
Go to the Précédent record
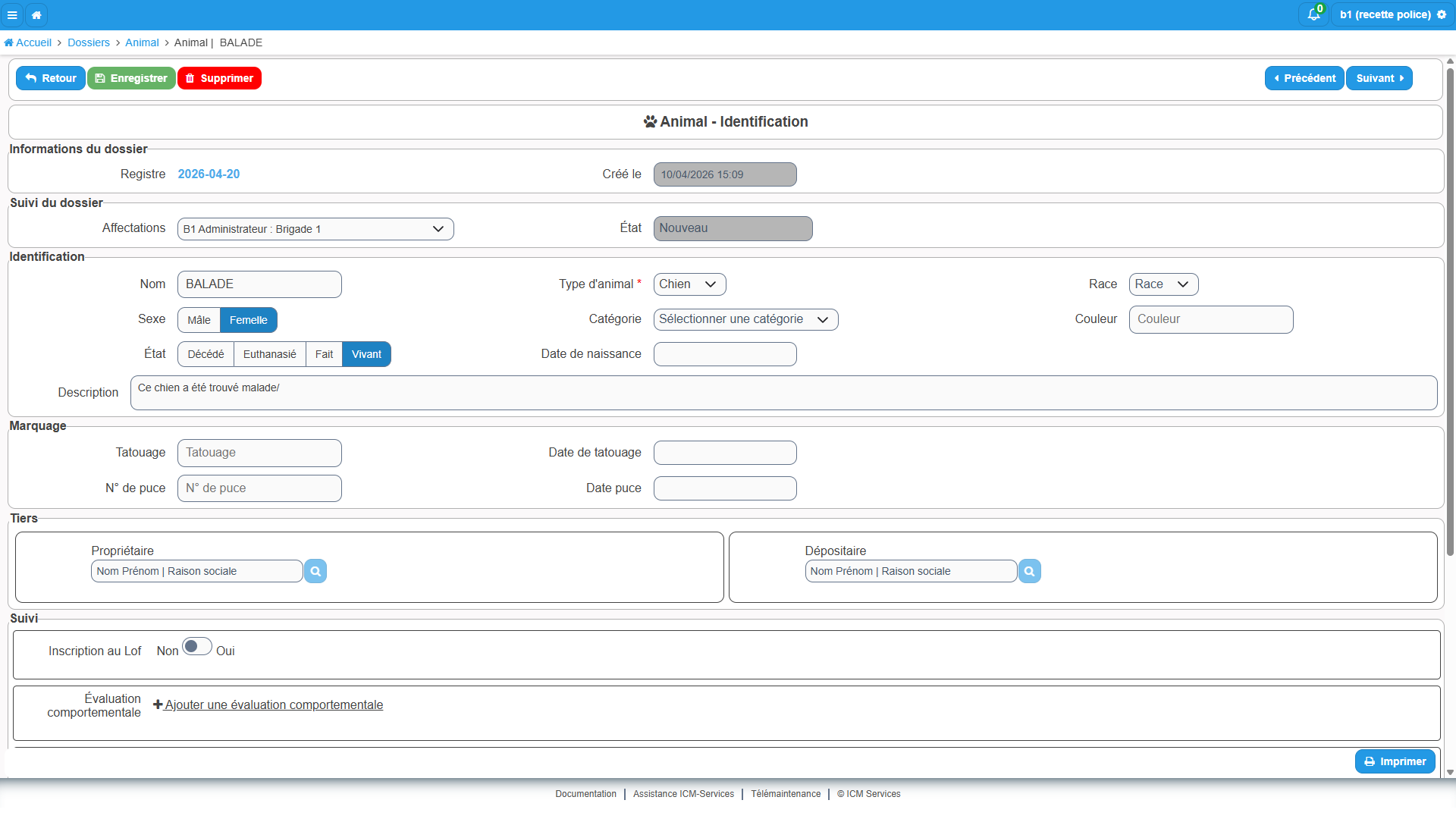click(1304, 78)
